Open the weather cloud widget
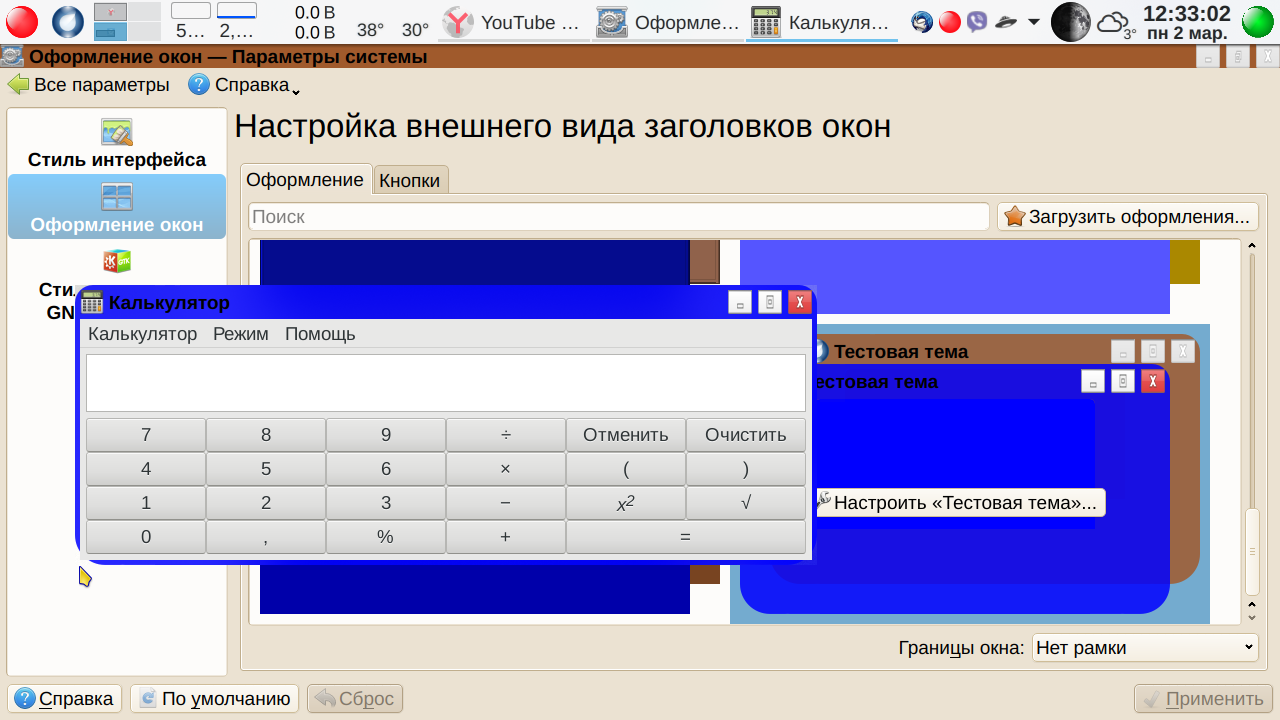Screen dimensions: 1280x720 coord(1116,23)
